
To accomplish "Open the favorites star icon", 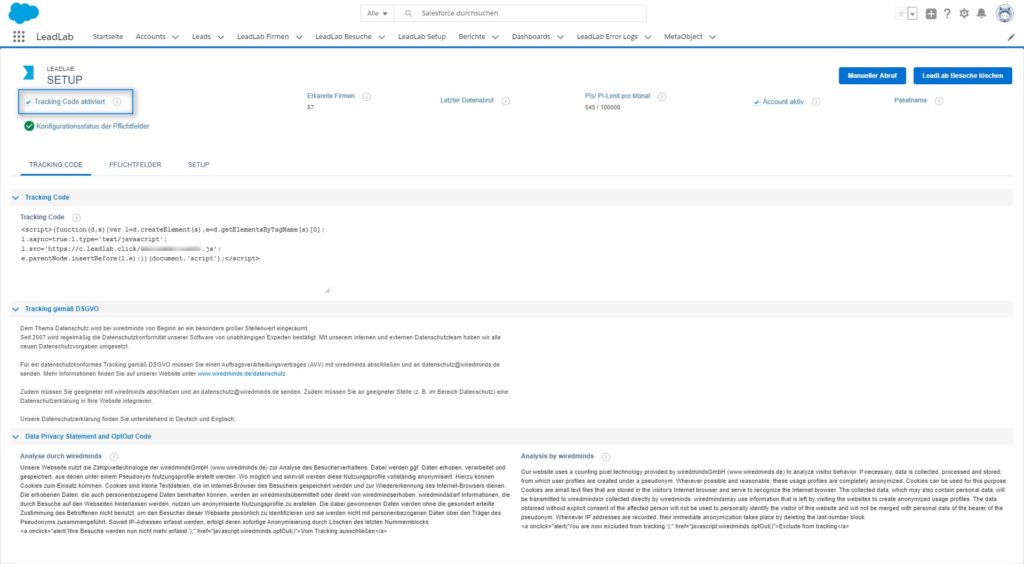I will [x=901, y=13].
